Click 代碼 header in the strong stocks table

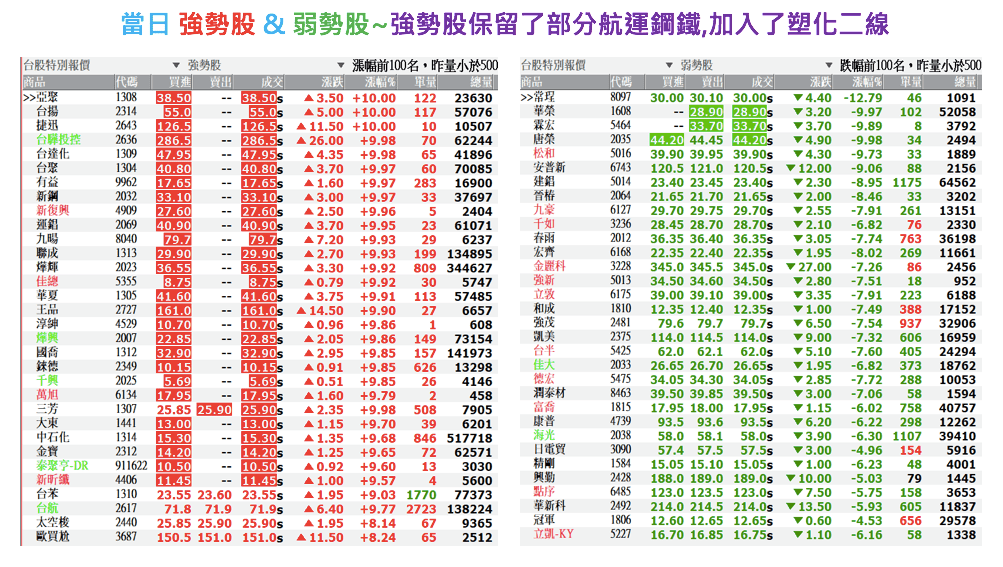click(127, 81)
